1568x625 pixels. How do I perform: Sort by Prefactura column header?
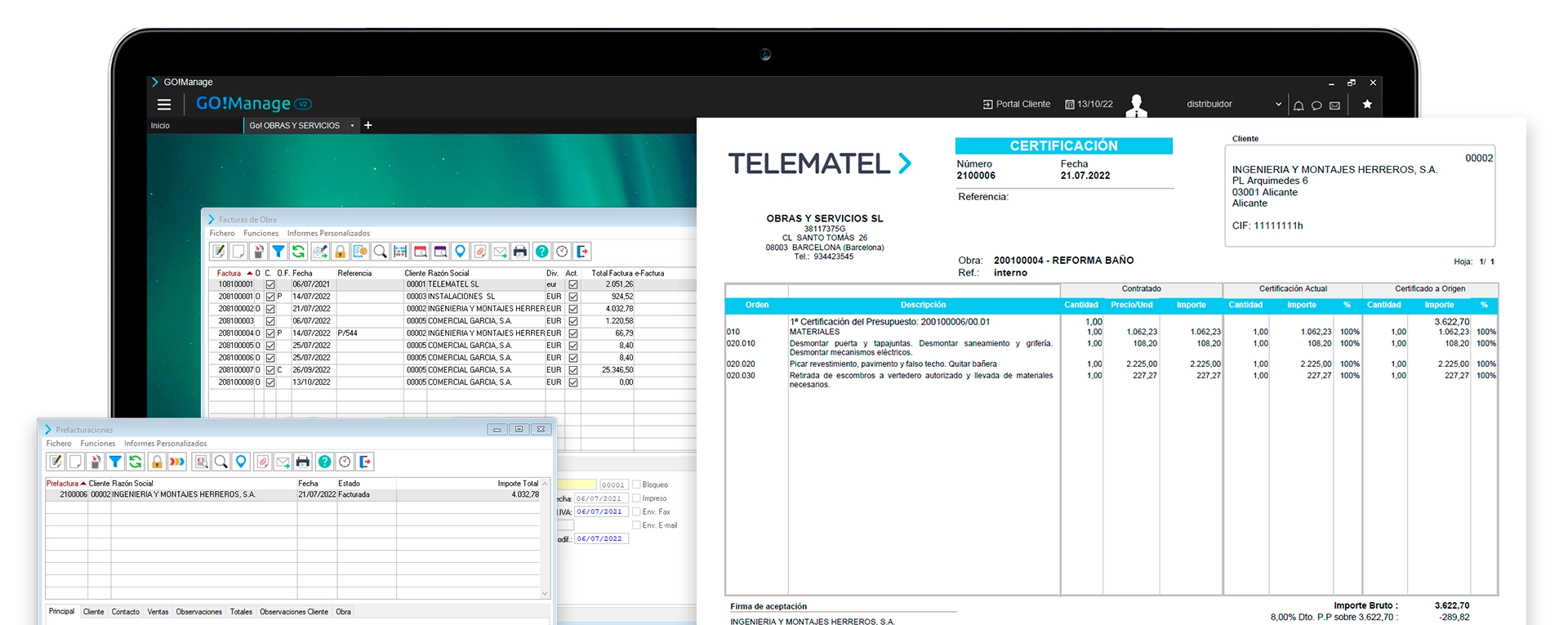(66, 484)
